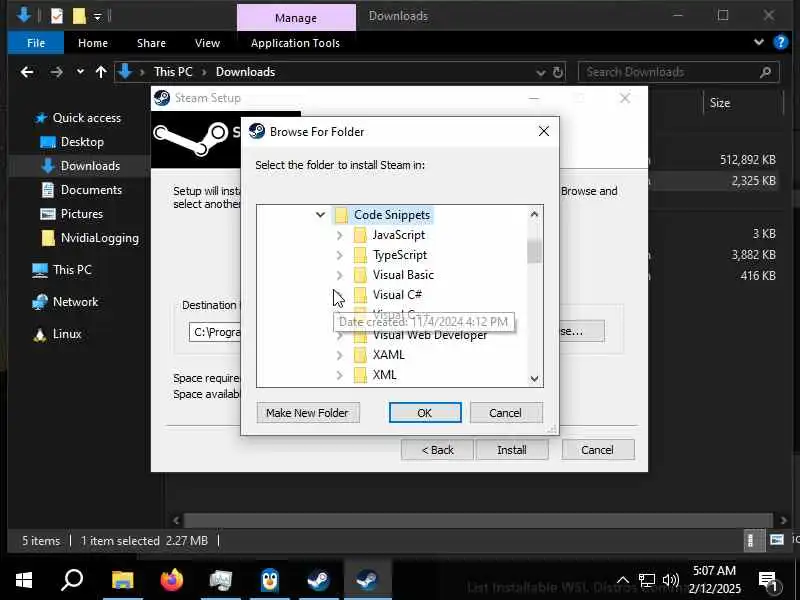800x600 pixels.
Task: Click the Size column header
Action: [720, 103]
